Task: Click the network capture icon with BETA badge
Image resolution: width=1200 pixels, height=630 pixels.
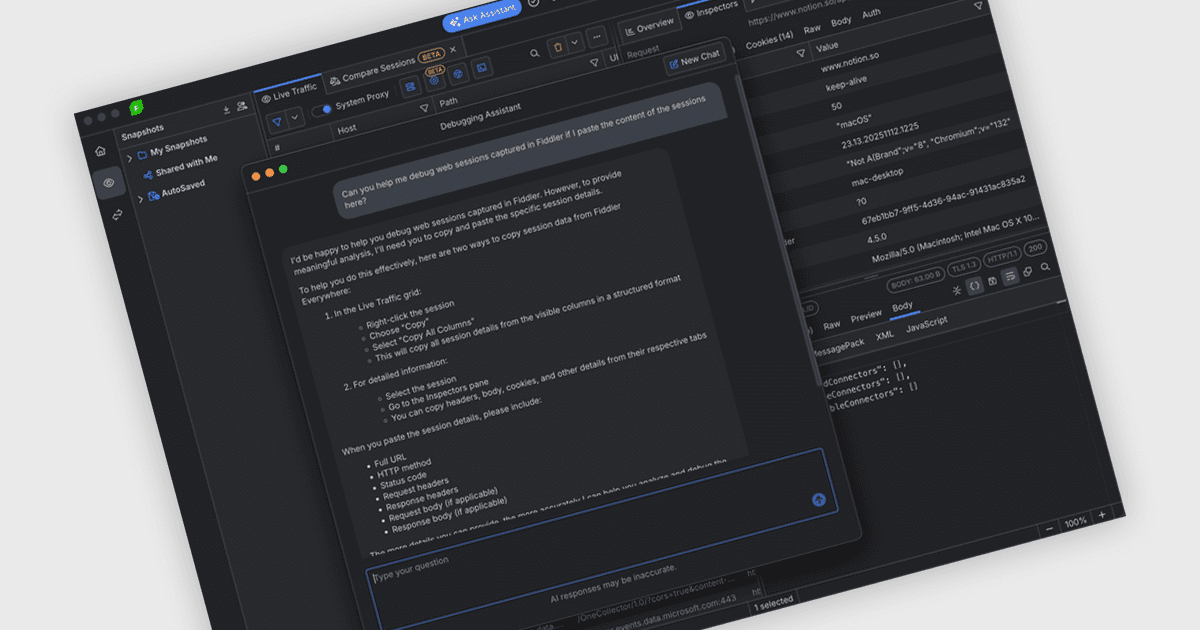Action: (435, 80)
